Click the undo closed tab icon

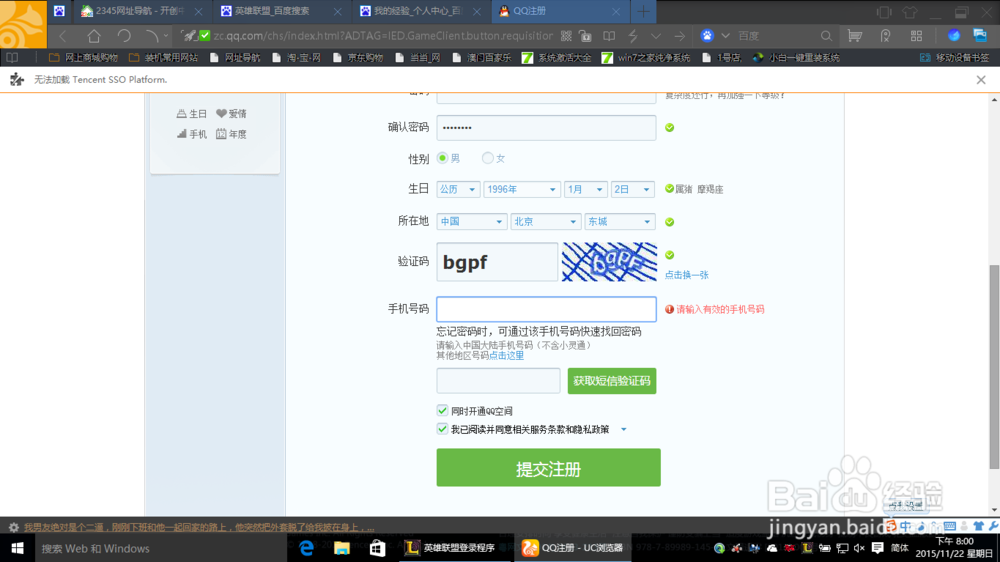point(151,36)
